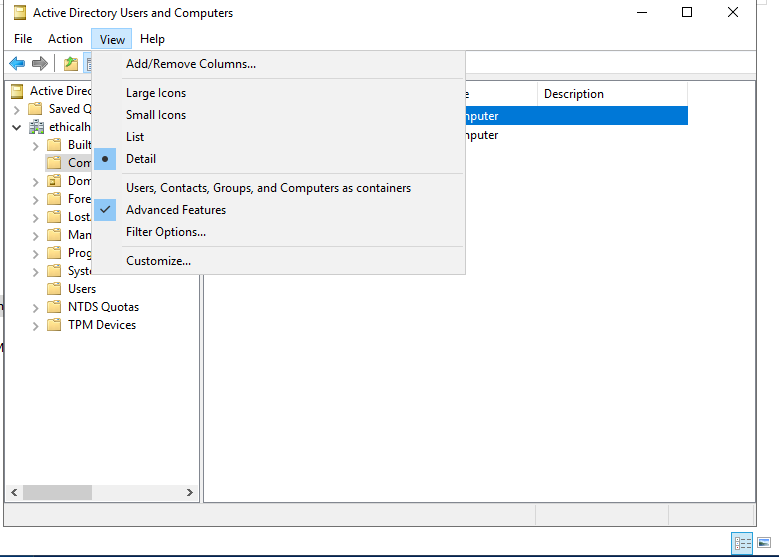Select the highlighted Computer row in list
The image size is (779, 557).
576,115
